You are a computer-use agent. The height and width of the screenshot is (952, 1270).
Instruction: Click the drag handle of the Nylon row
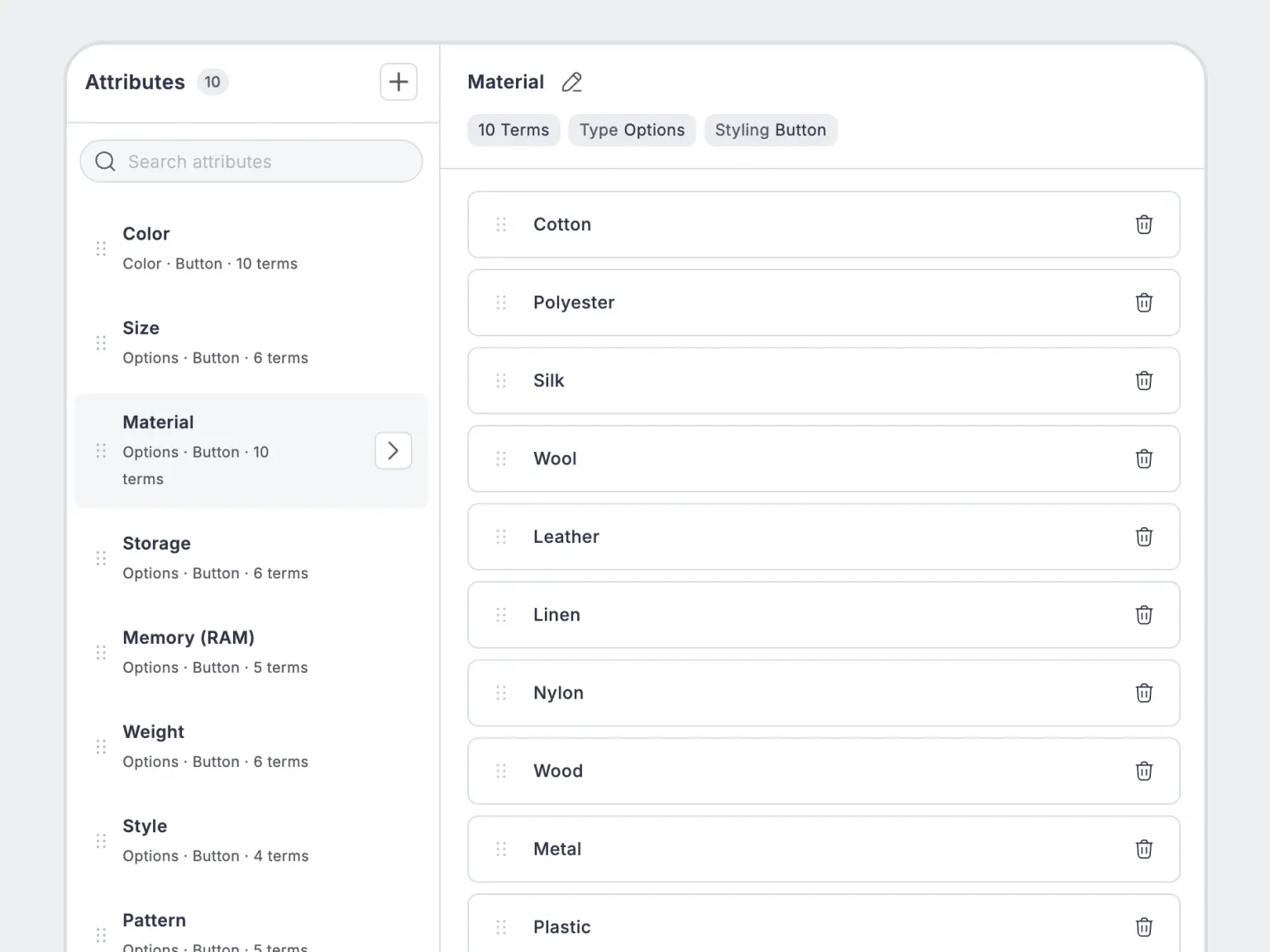[501, 693]
